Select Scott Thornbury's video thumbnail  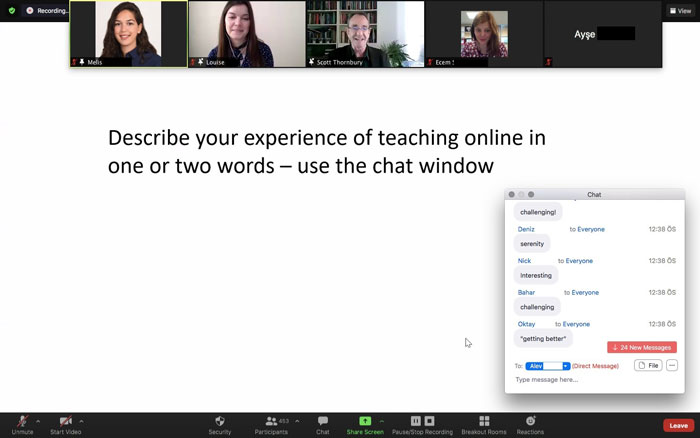pos(365,34)
